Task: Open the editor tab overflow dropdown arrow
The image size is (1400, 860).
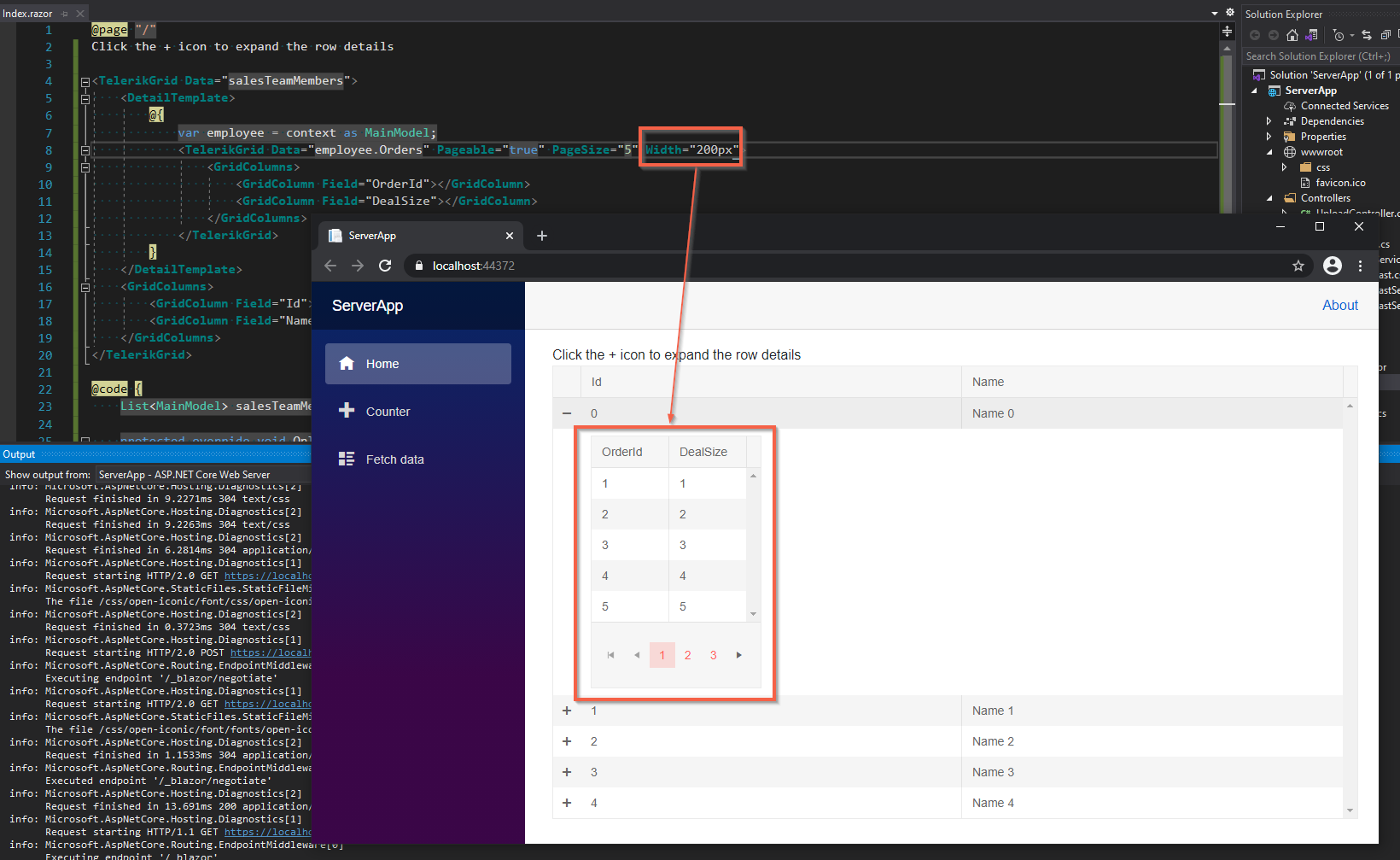Action: tap(1215, 14)
